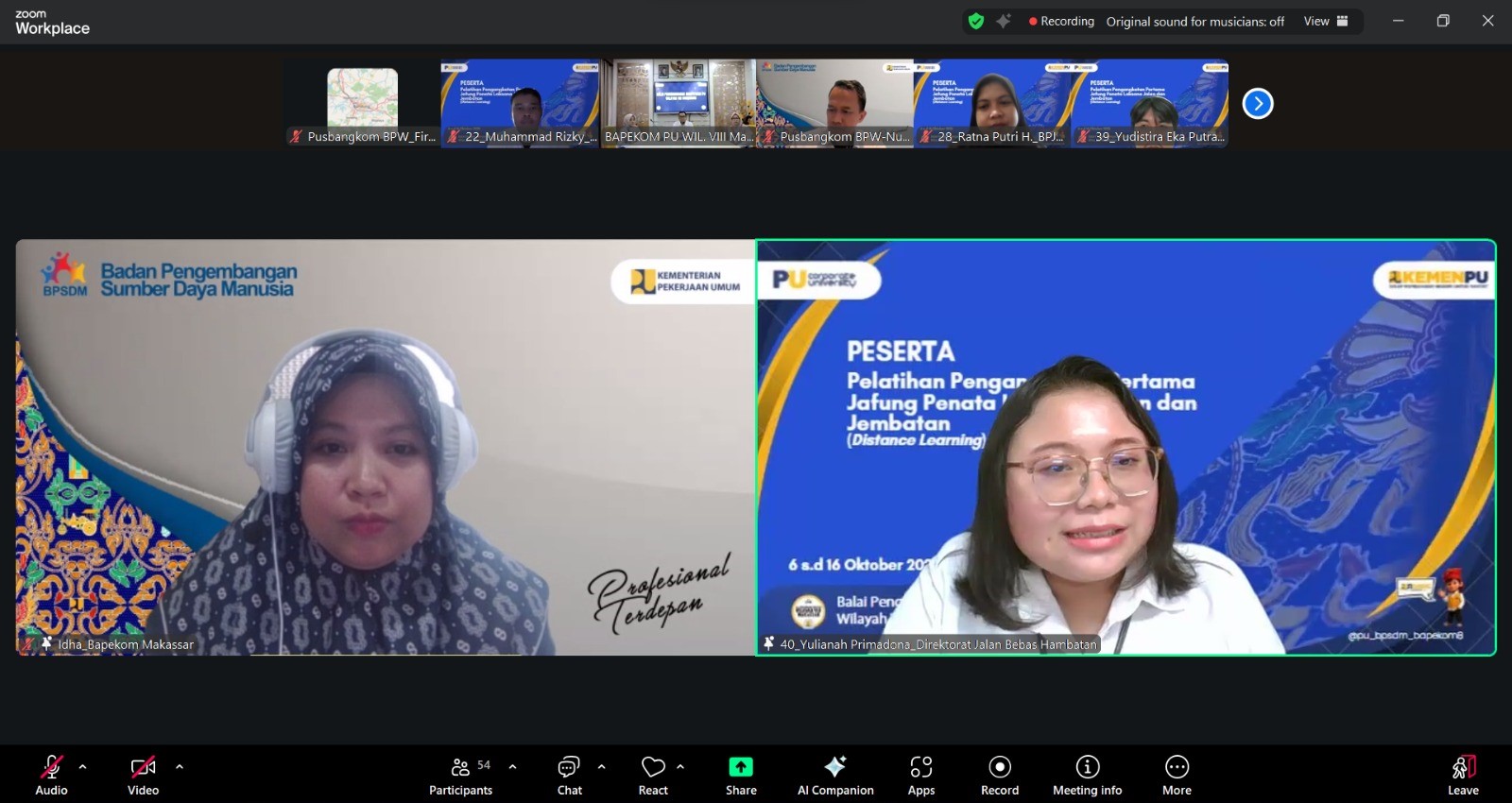The height and width of the screenshot is (803, 1512).
Task: Open the More options menu
Action: 1177,775
